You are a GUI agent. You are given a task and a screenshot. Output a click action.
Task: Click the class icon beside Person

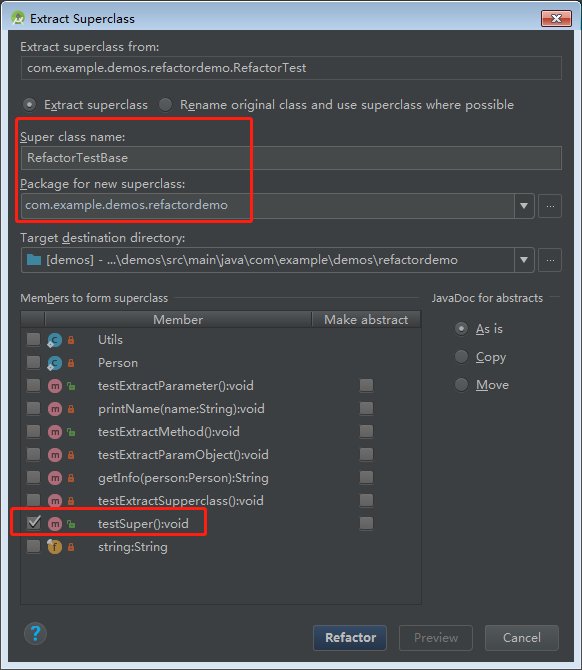click(55, 363)
